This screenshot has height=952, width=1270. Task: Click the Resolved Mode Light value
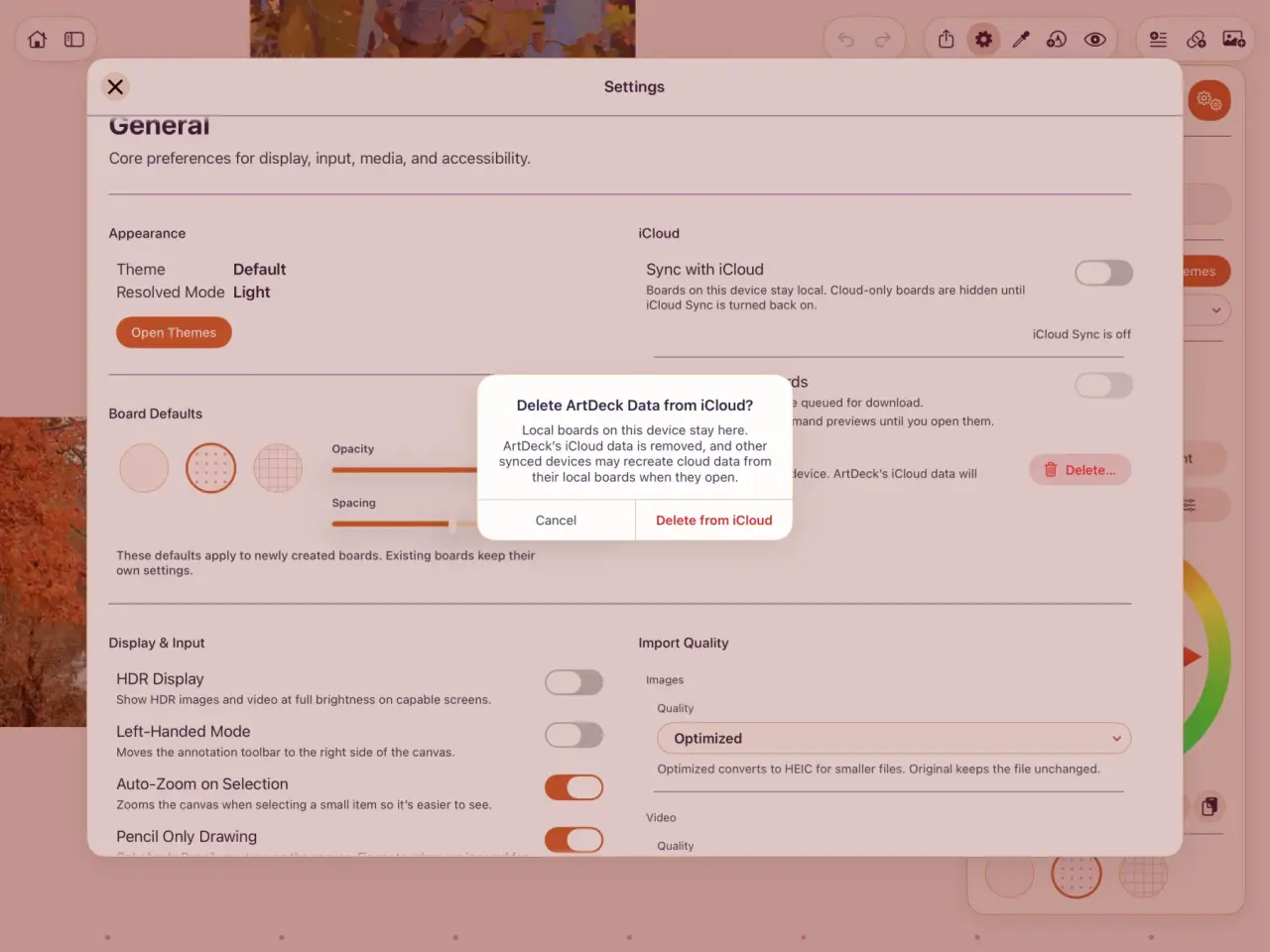pos(251,293)
